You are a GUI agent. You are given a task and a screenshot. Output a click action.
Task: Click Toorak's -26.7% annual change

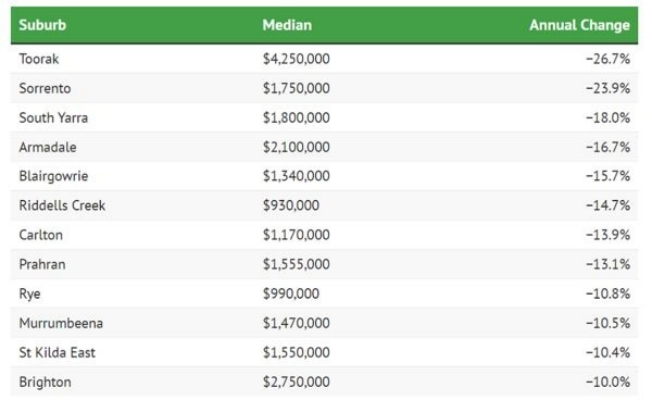pyautogui.click(x=607, y=59)
